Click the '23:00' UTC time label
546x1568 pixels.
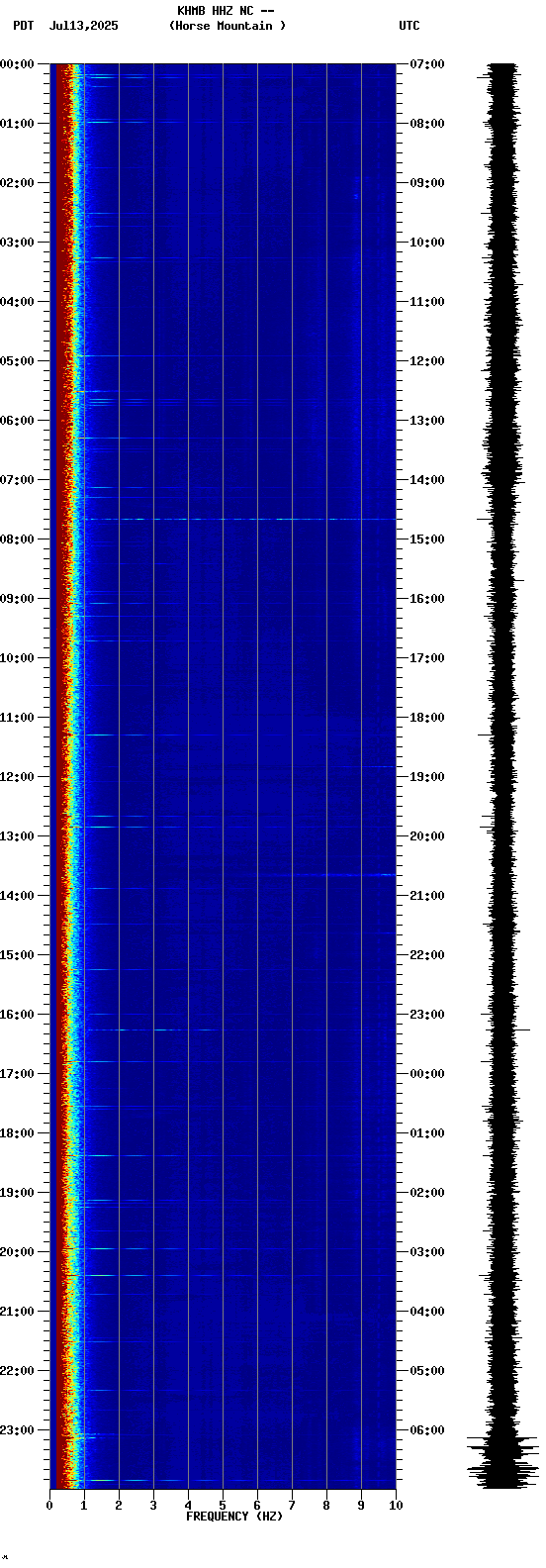[427, 1015]
